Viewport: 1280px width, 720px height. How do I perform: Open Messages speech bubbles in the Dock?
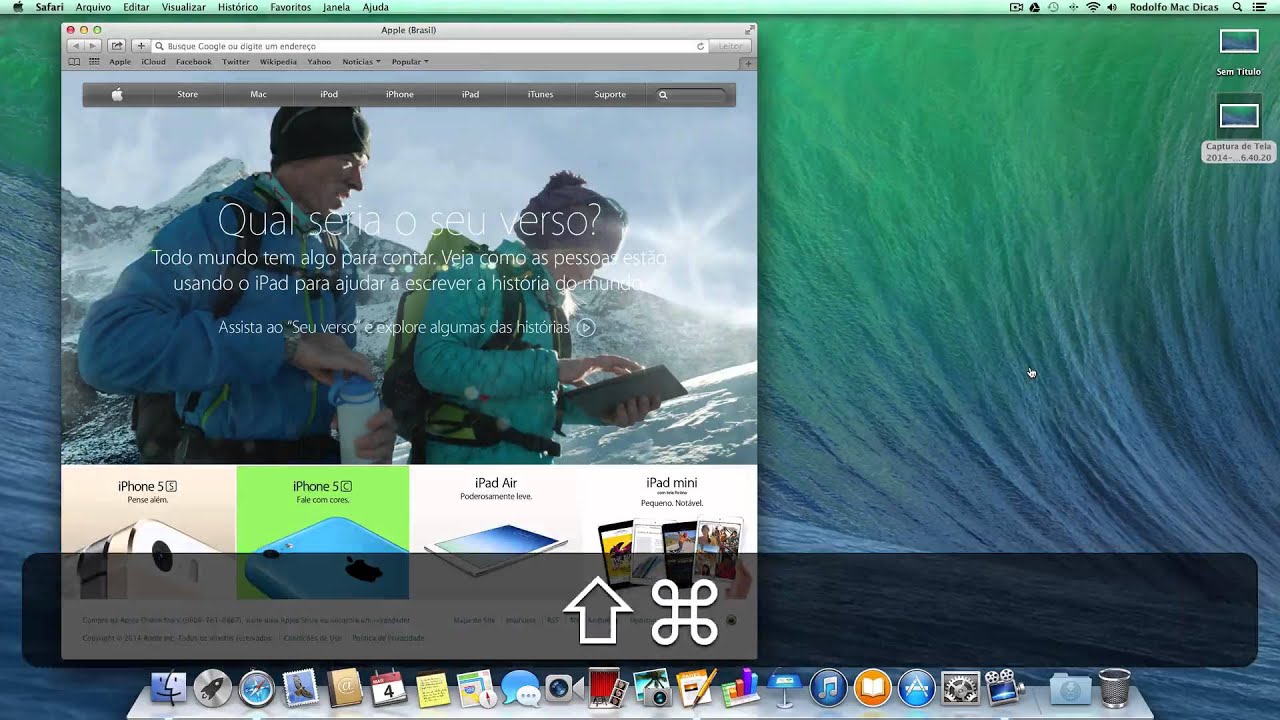coord(521,688)
